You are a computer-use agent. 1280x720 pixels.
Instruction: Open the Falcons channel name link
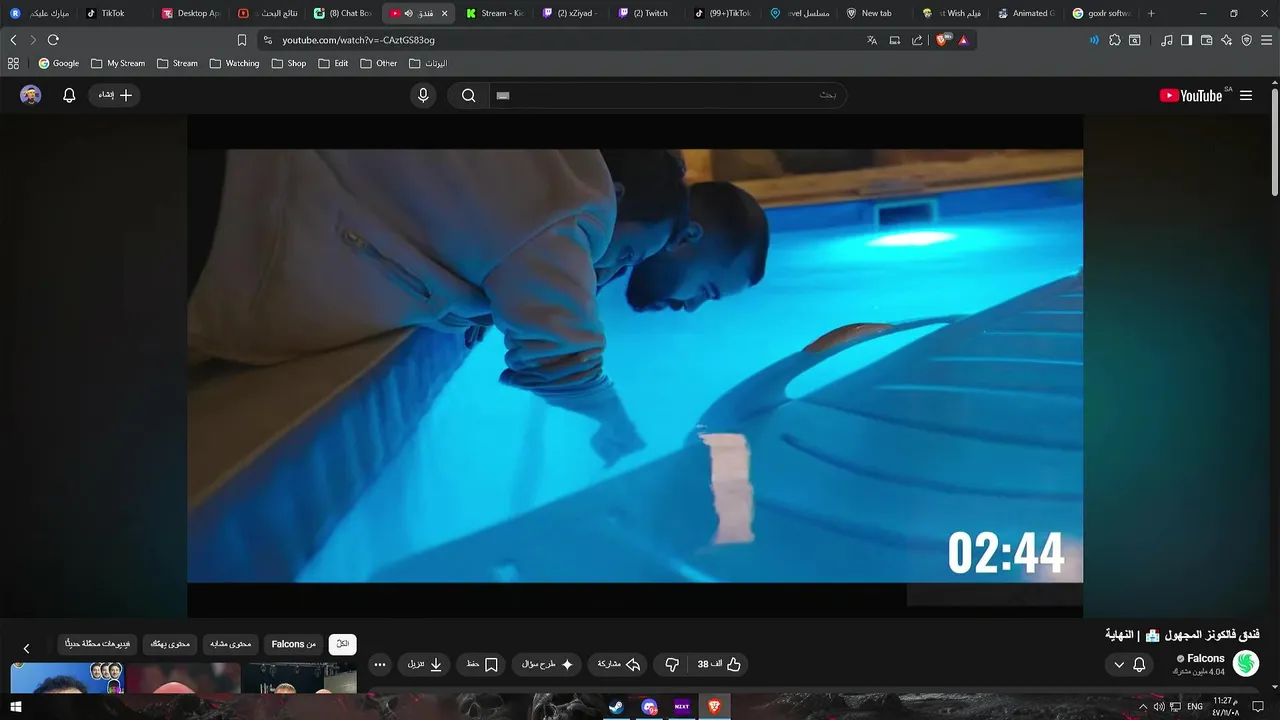click(x=1206, y=658)
